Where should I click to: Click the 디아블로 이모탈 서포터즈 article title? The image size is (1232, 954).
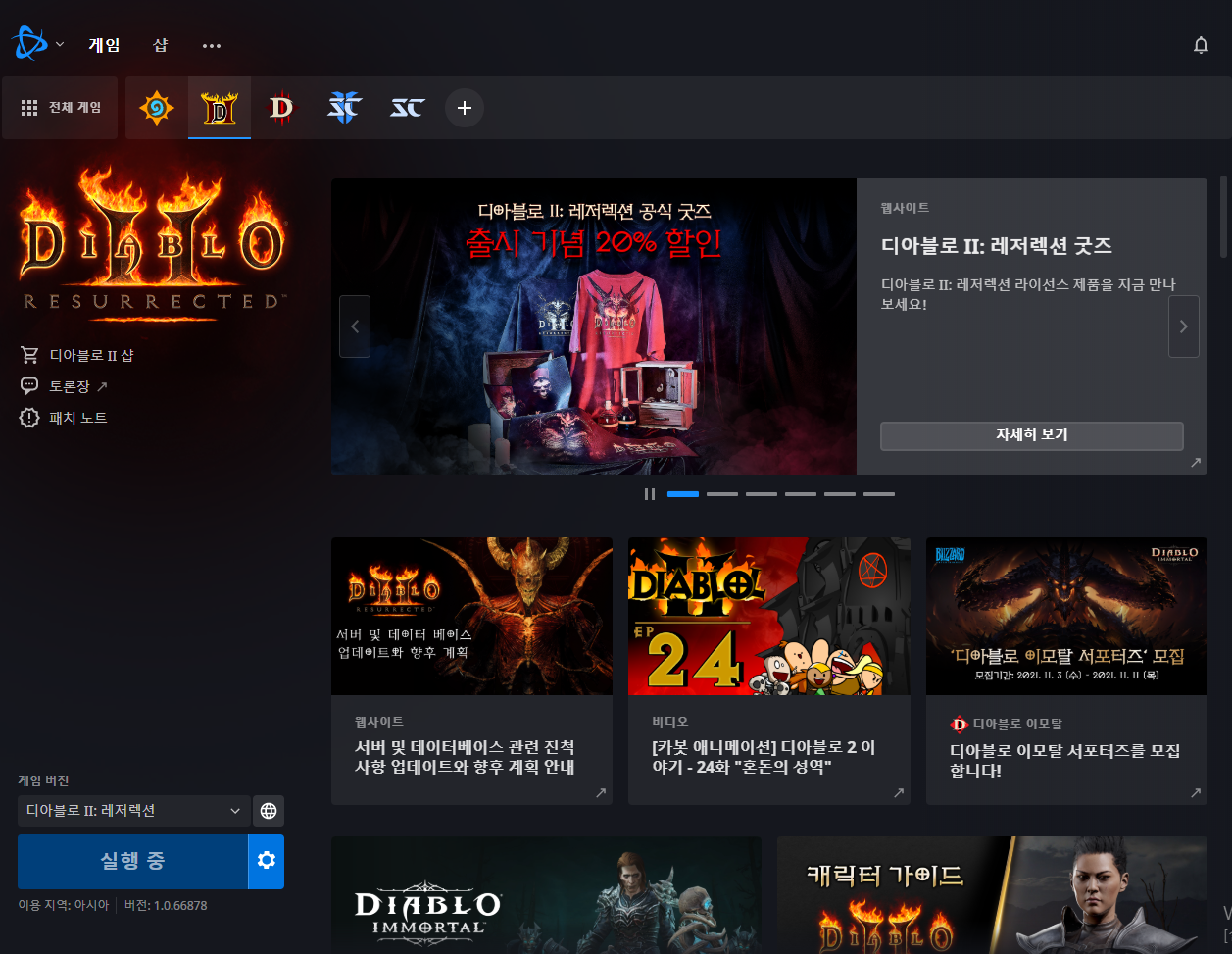(1064, 761)
